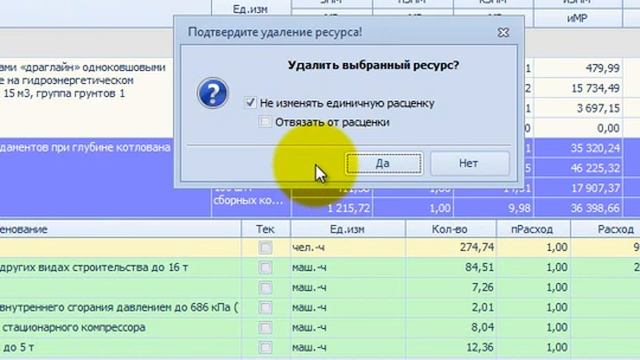Select quantity cell 274,74

[451, 247]
